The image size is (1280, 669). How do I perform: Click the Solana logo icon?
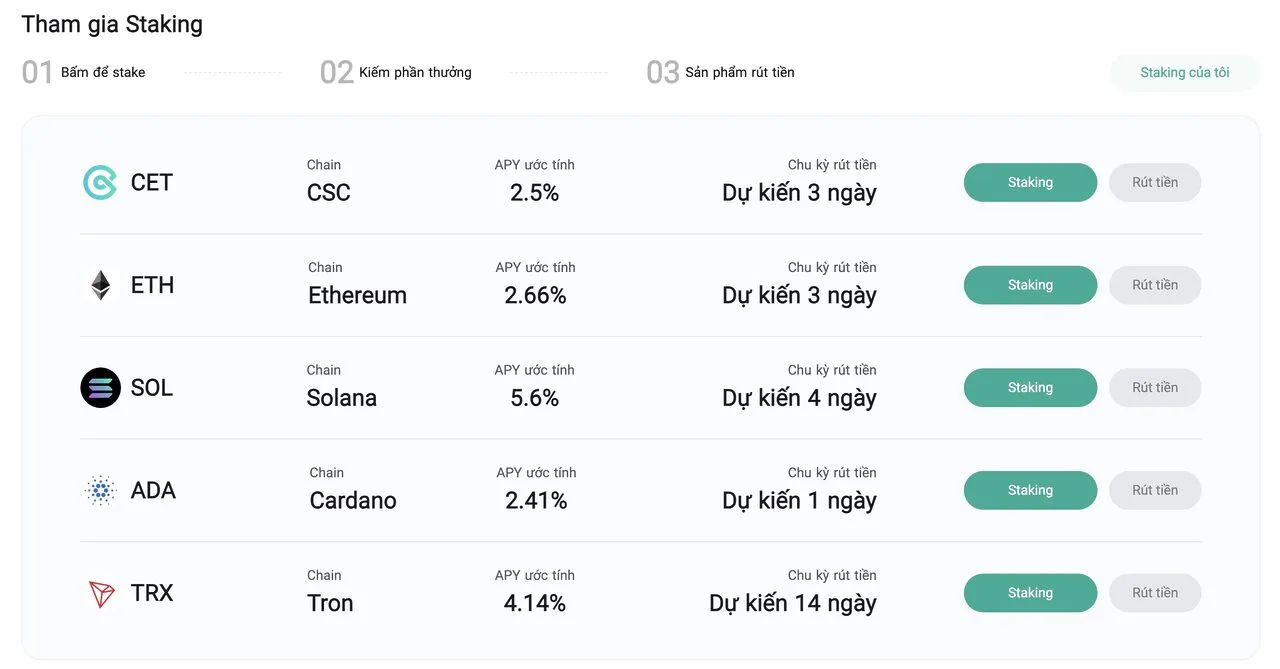100,388
